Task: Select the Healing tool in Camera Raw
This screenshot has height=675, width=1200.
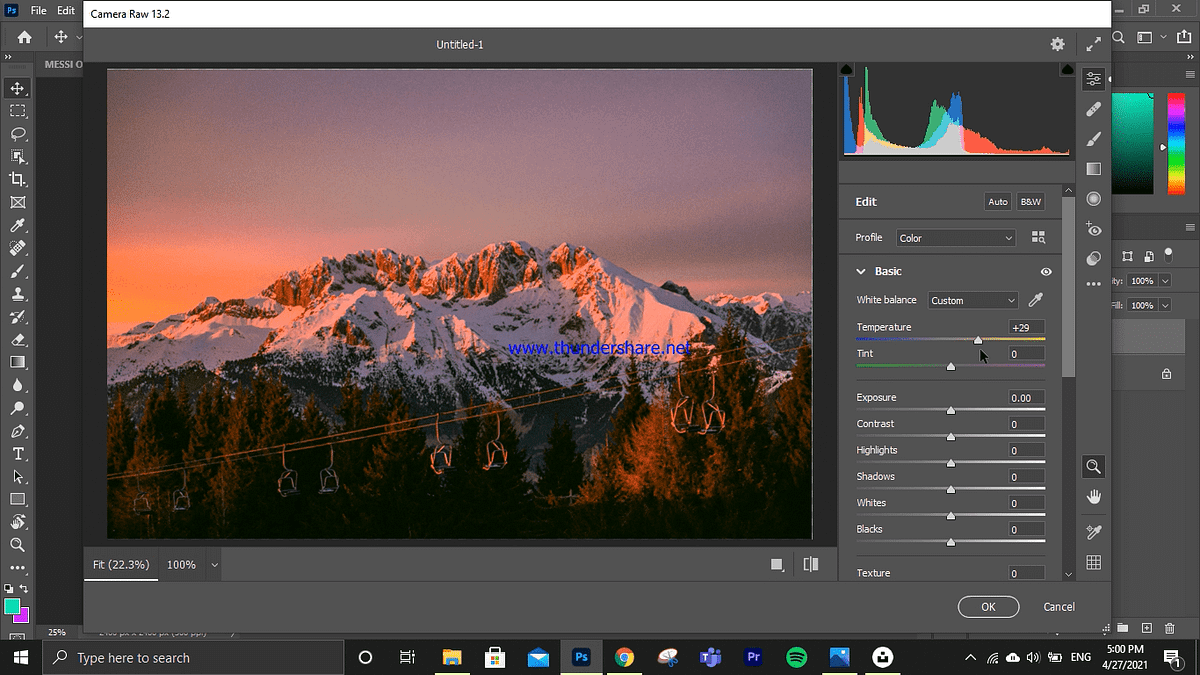Action: 1093,108
